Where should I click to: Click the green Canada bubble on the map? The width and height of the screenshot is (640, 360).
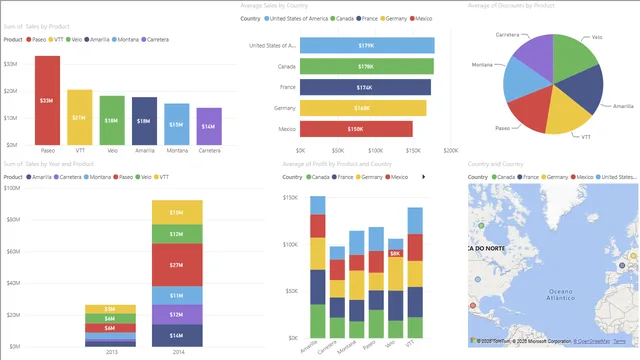481,226
